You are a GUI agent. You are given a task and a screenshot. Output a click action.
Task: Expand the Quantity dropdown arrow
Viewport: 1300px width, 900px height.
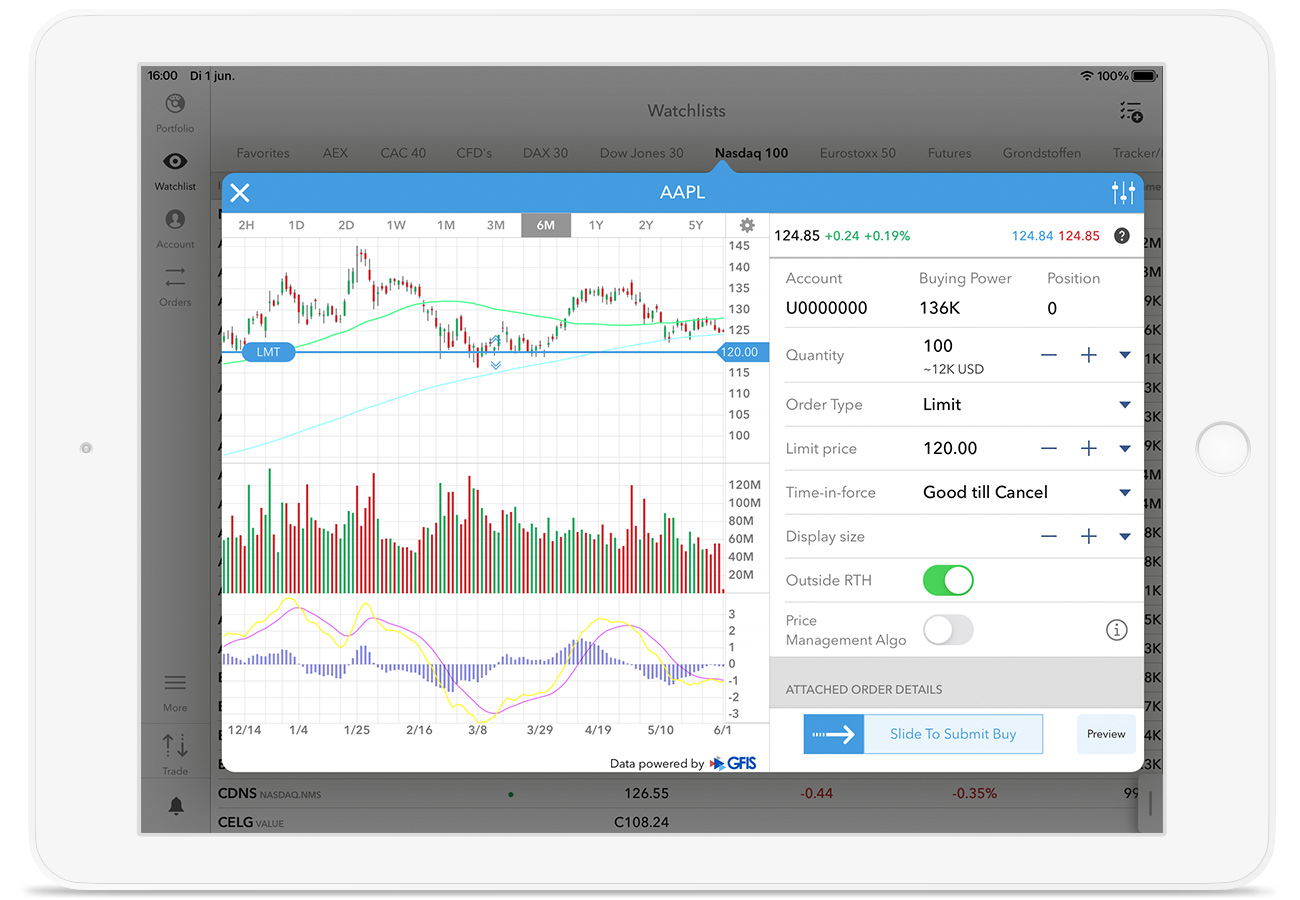point(1125,355)
